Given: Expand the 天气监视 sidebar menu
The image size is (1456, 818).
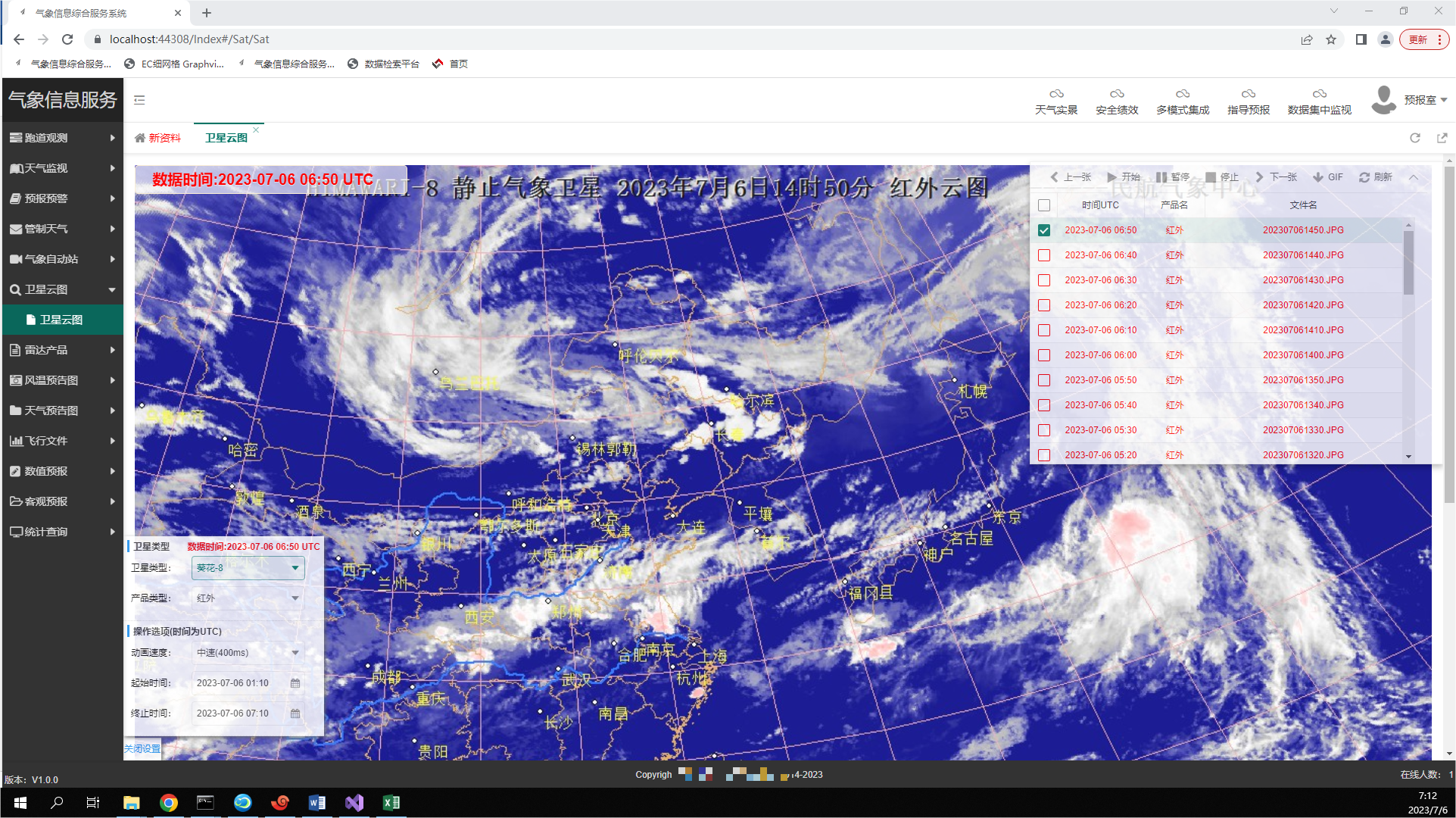Looking at the screenshot, I should [63, 168].
